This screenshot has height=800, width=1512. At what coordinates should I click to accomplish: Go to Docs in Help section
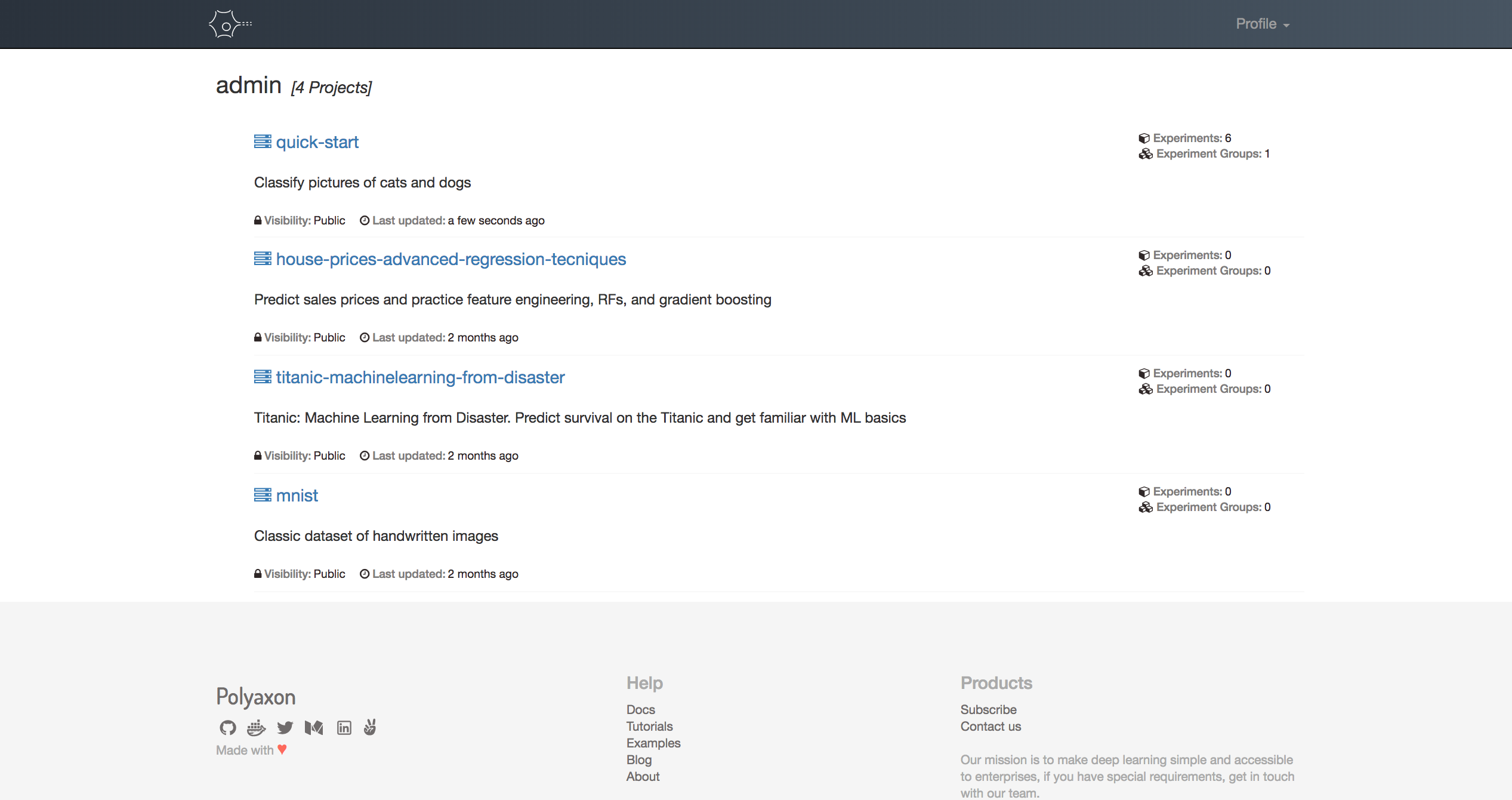[x=640, y=709]
